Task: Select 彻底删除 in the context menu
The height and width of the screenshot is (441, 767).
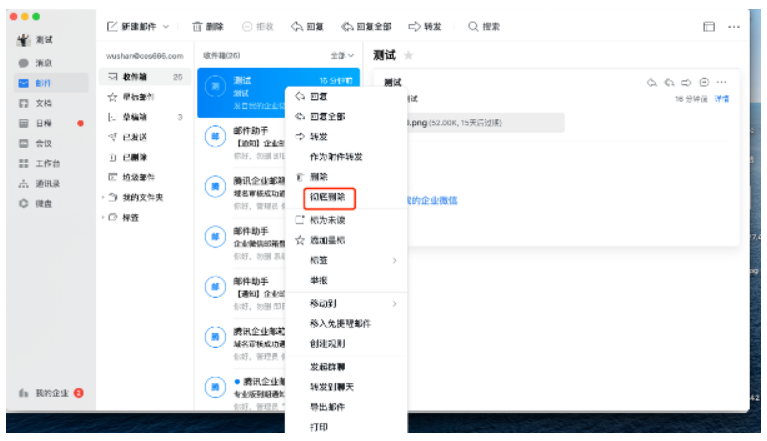Action: tap(328, 197)
